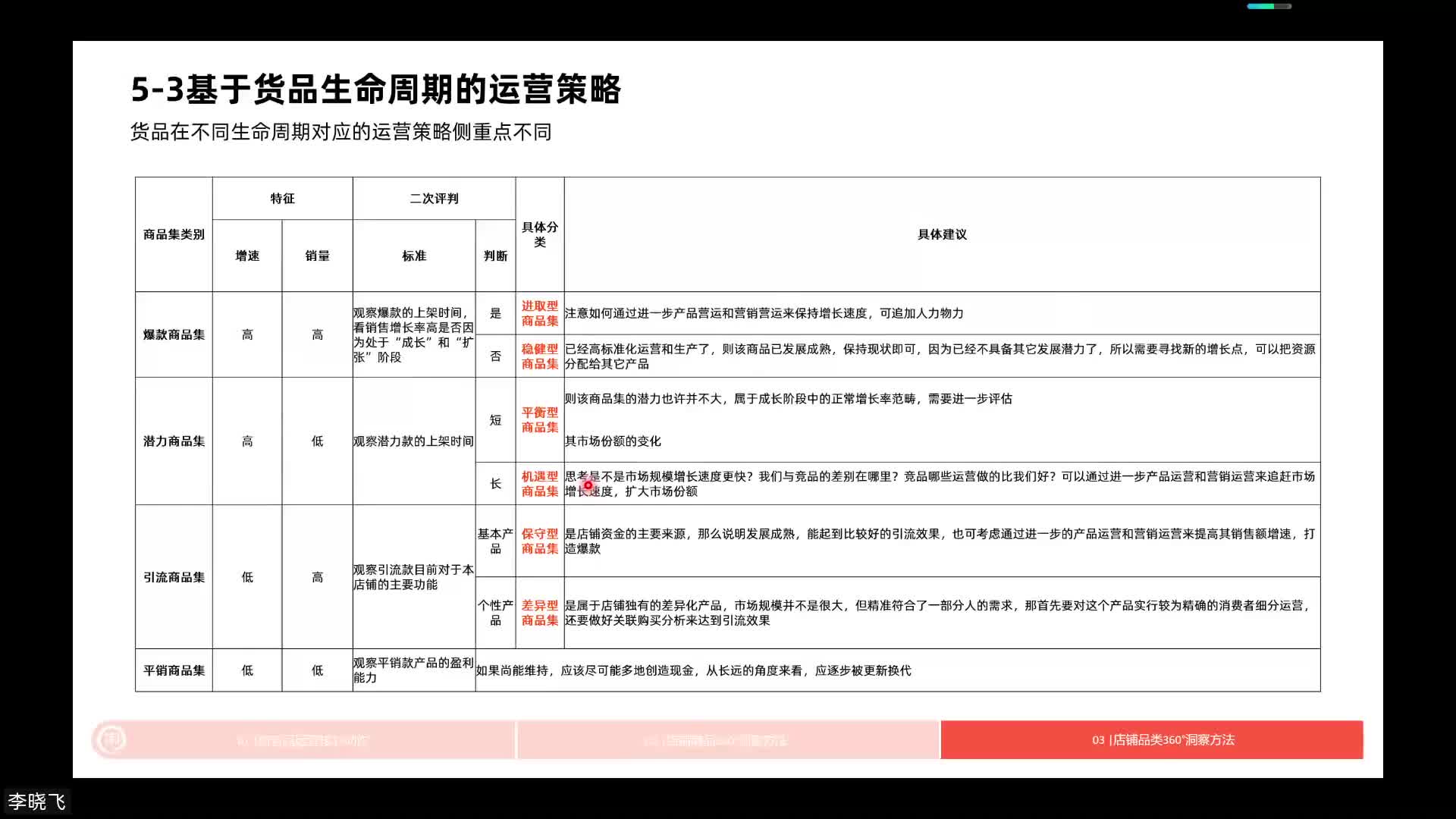Viewport: 1456px width, 819px height.
Task: Select the 引流商品集 row header
Action: (173, 576)
